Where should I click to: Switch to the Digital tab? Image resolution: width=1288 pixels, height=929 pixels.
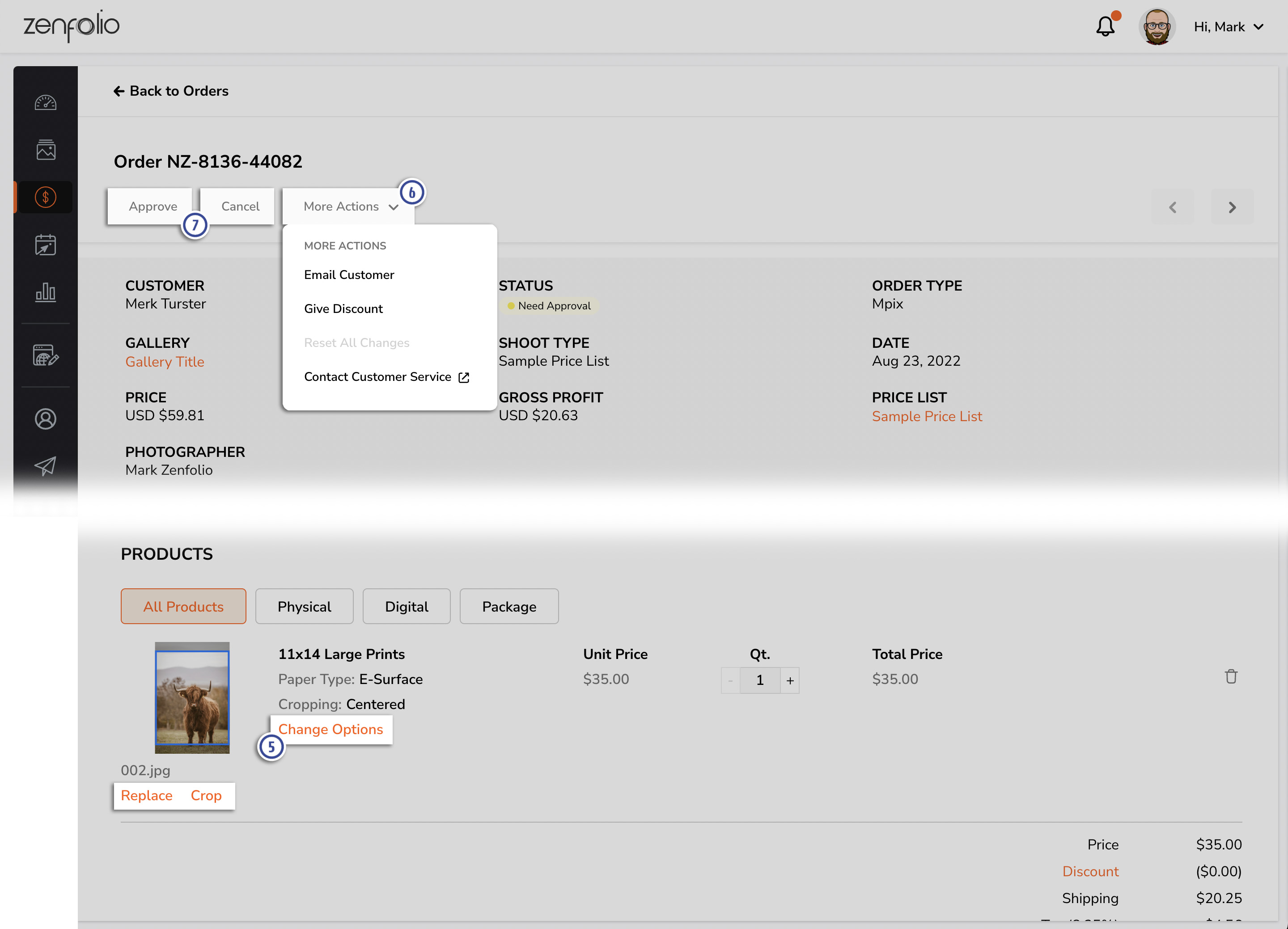pos(407,607)
